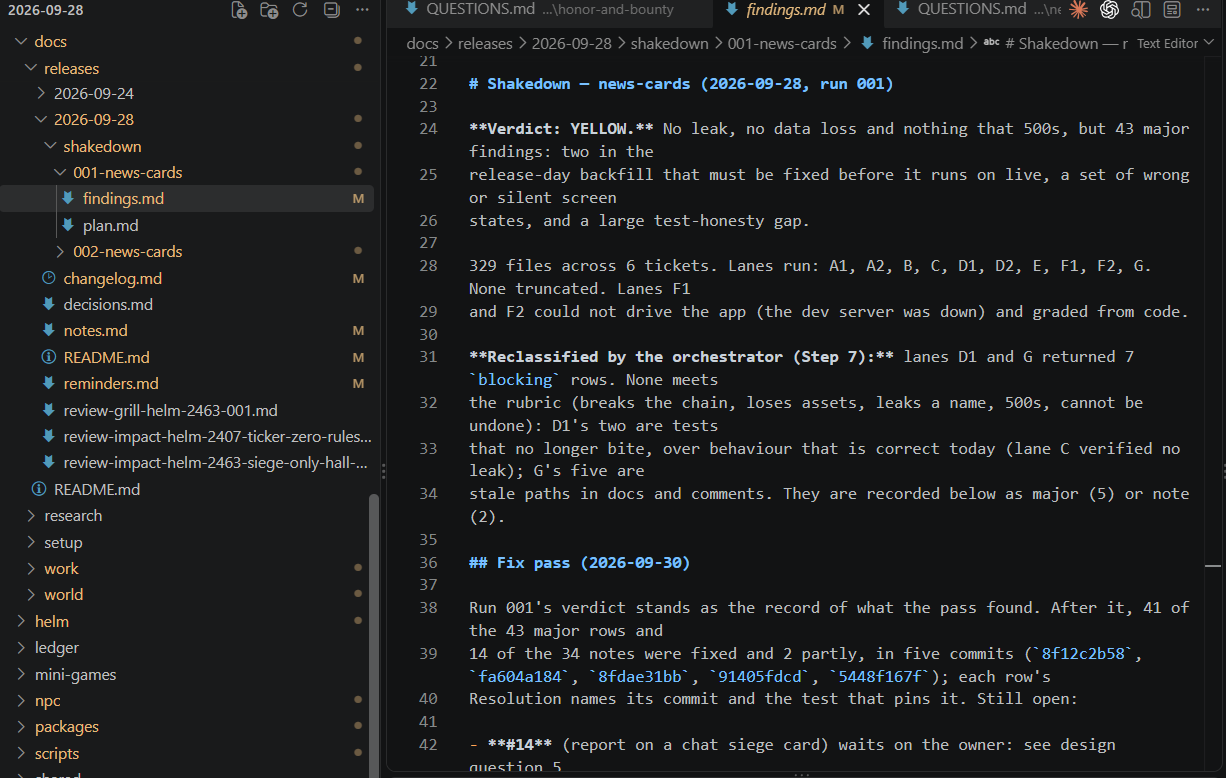Screen dimensions: 1226x778
Task: Expand the npc folder
Action: [x=22, y=700]
